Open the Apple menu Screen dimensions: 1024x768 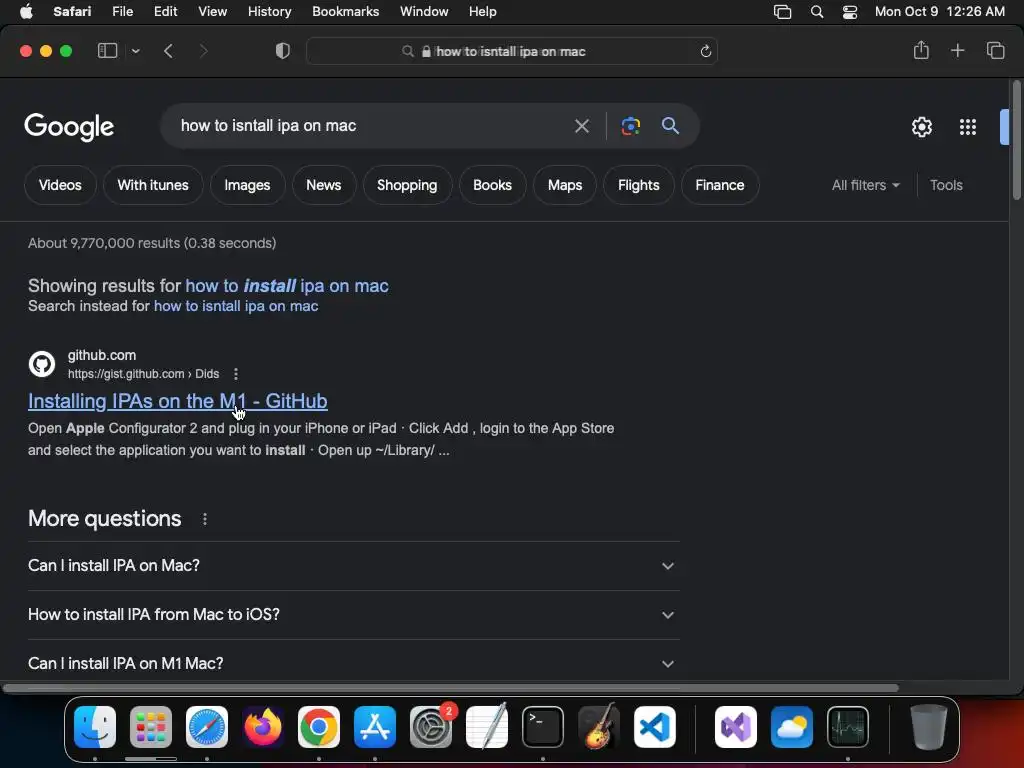pyautogui.click(x=26, y=12)
